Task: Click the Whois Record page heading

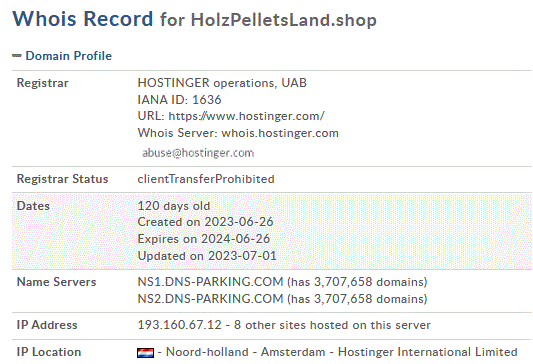Action: [83, 18]
